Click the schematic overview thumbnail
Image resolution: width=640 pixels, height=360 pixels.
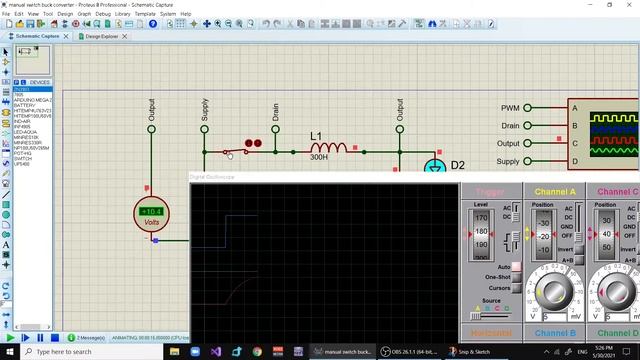[33, 60]
